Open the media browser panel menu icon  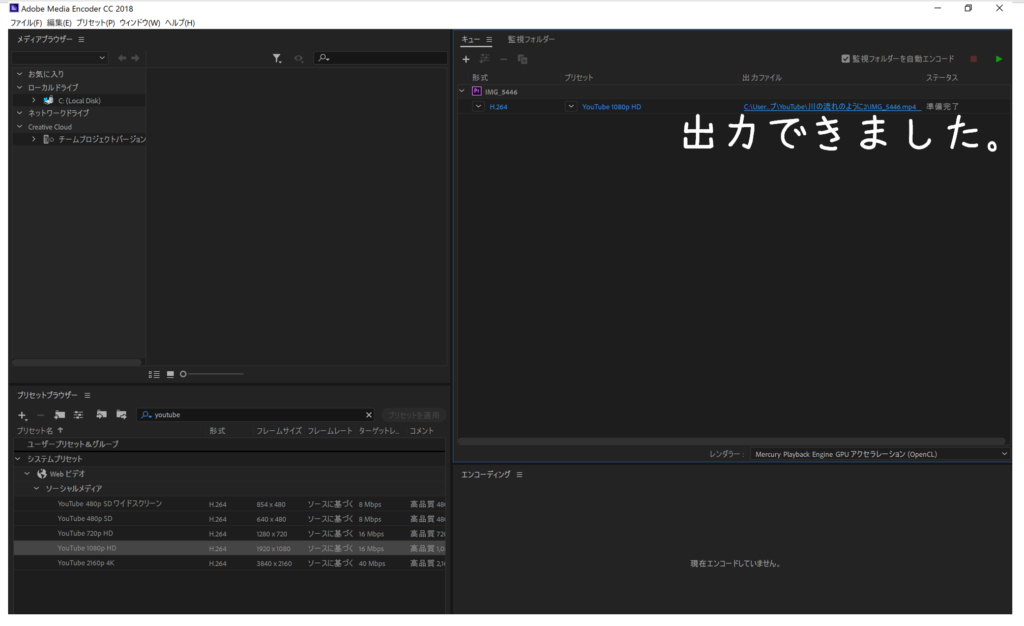tap(81, 39)
